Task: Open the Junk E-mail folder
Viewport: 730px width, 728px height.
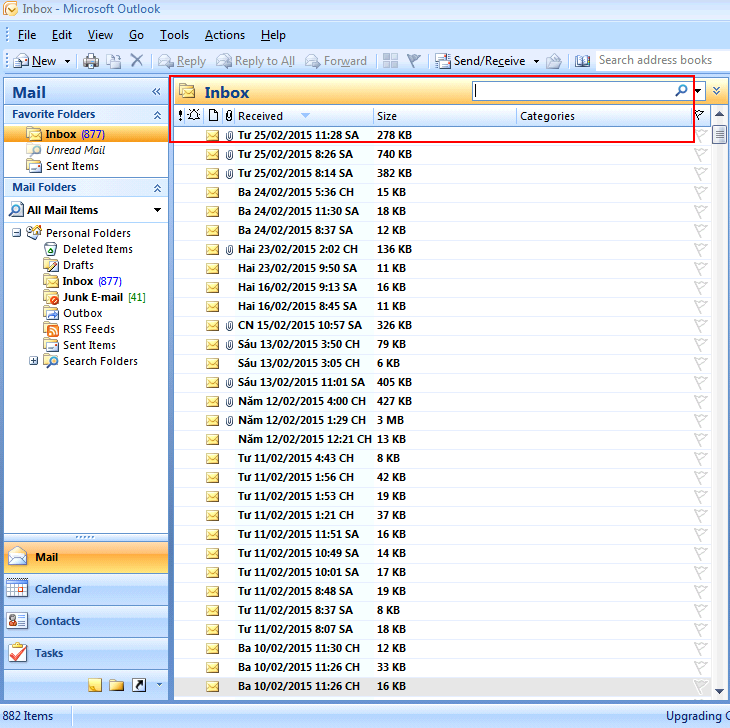Action: tap(93, 297)
